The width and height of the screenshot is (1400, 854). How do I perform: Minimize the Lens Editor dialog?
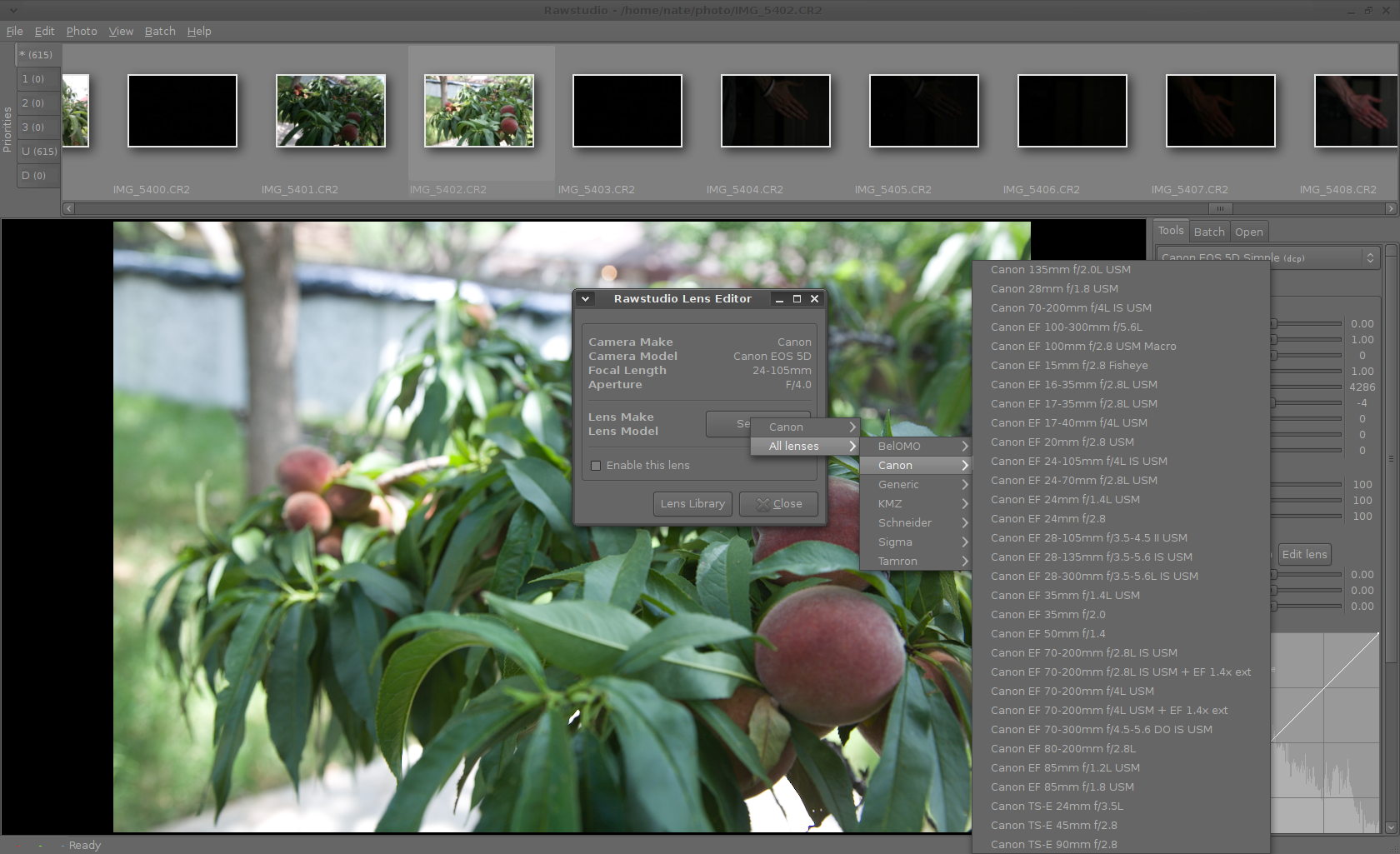(779, 299)
